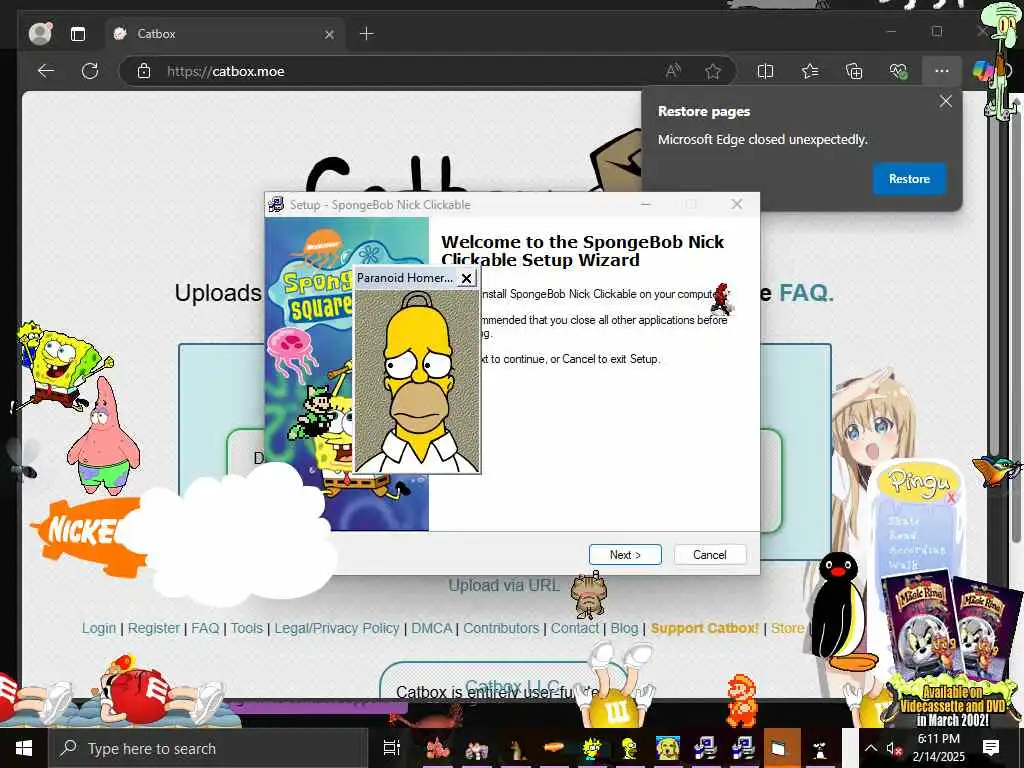Close the Paranoid Homer window
1024x768 pixels.
[x=466, y=278]
